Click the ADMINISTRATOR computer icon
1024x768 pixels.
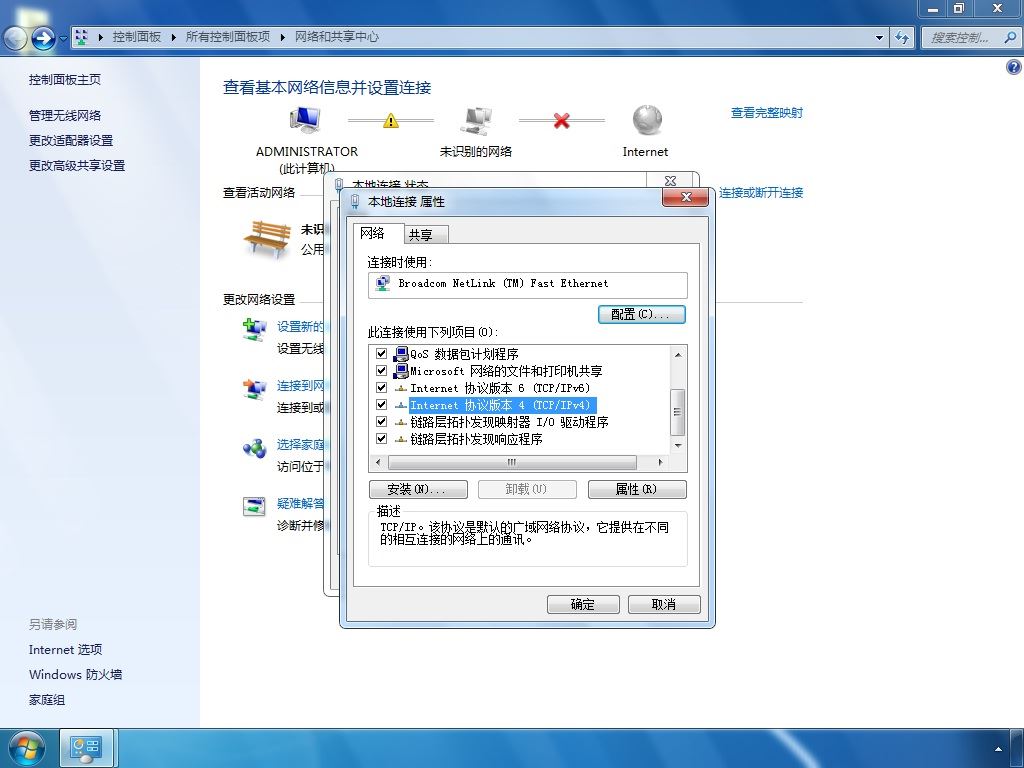pos(305,120)
